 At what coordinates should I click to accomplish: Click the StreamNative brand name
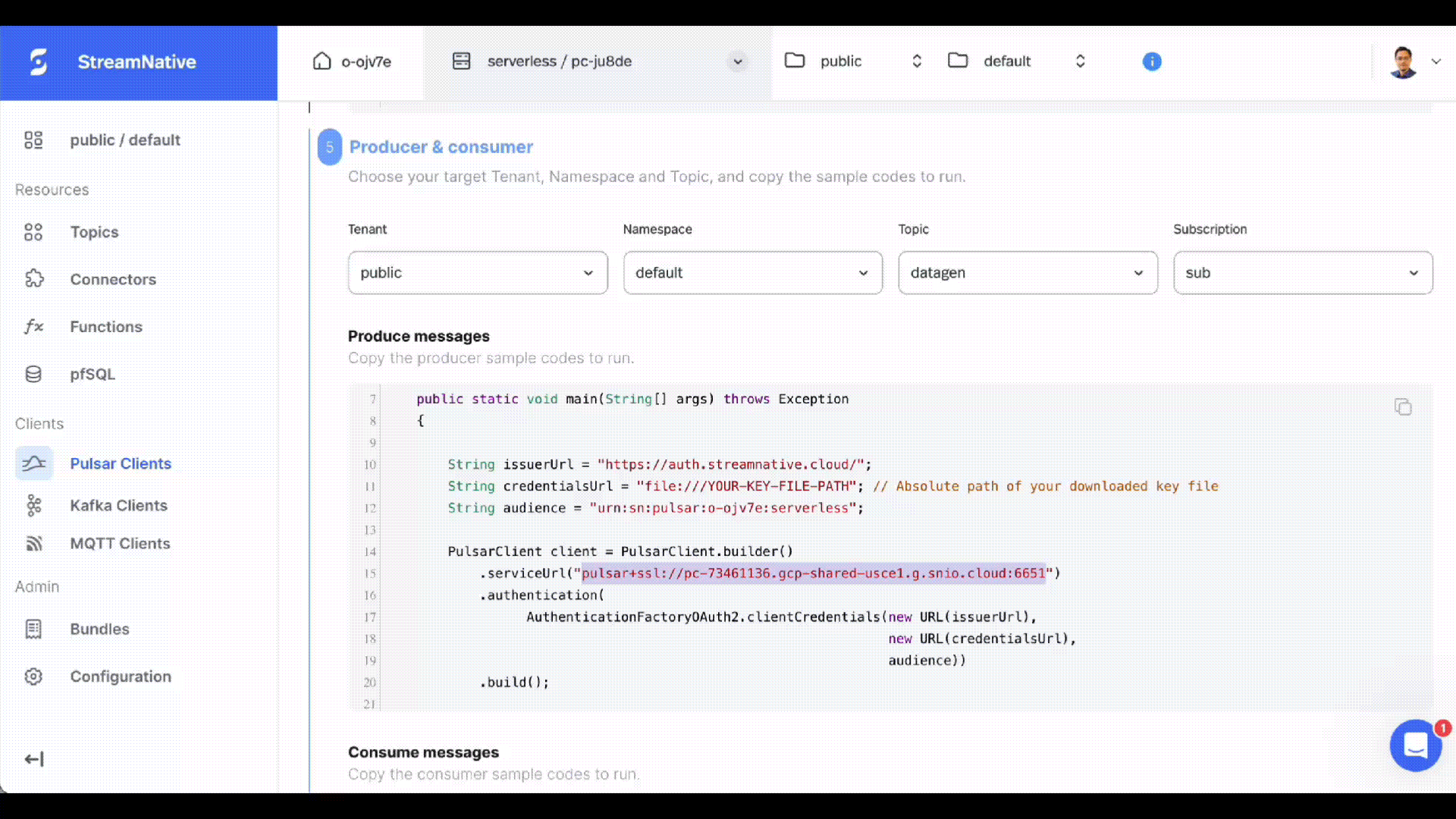click(x=136, y=62)
